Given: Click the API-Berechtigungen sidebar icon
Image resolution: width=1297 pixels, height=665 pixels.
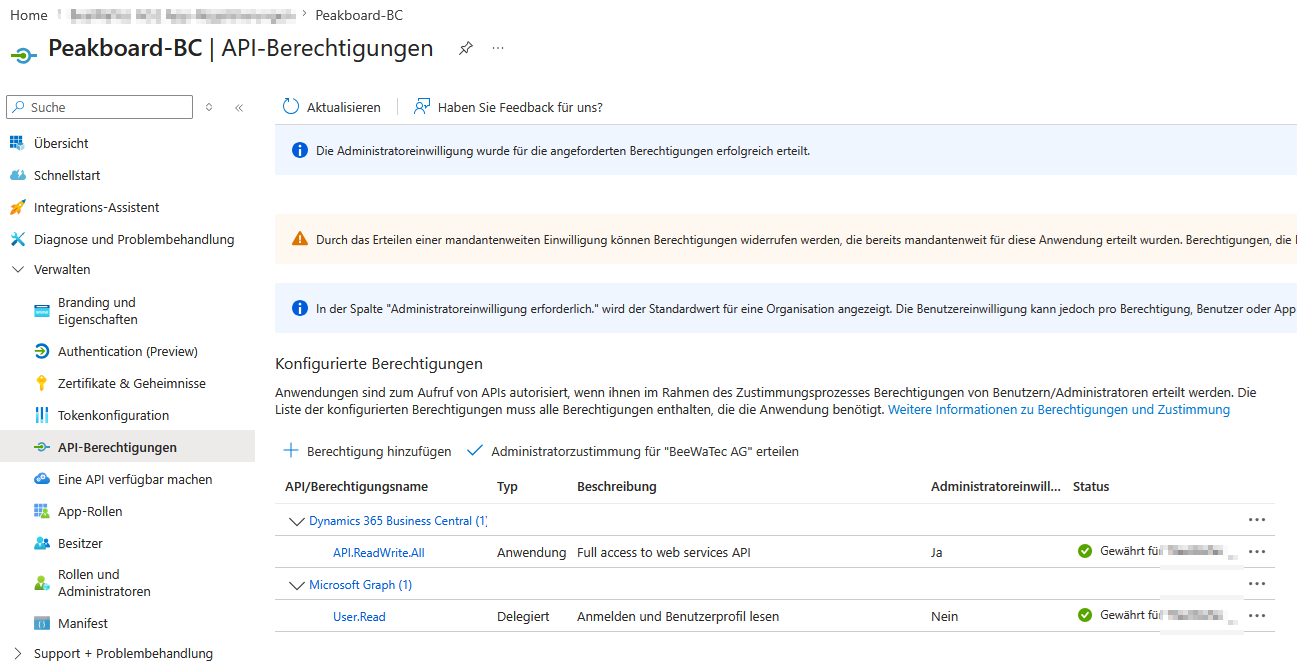Looking at the screenshot, I should coord(41,447).
